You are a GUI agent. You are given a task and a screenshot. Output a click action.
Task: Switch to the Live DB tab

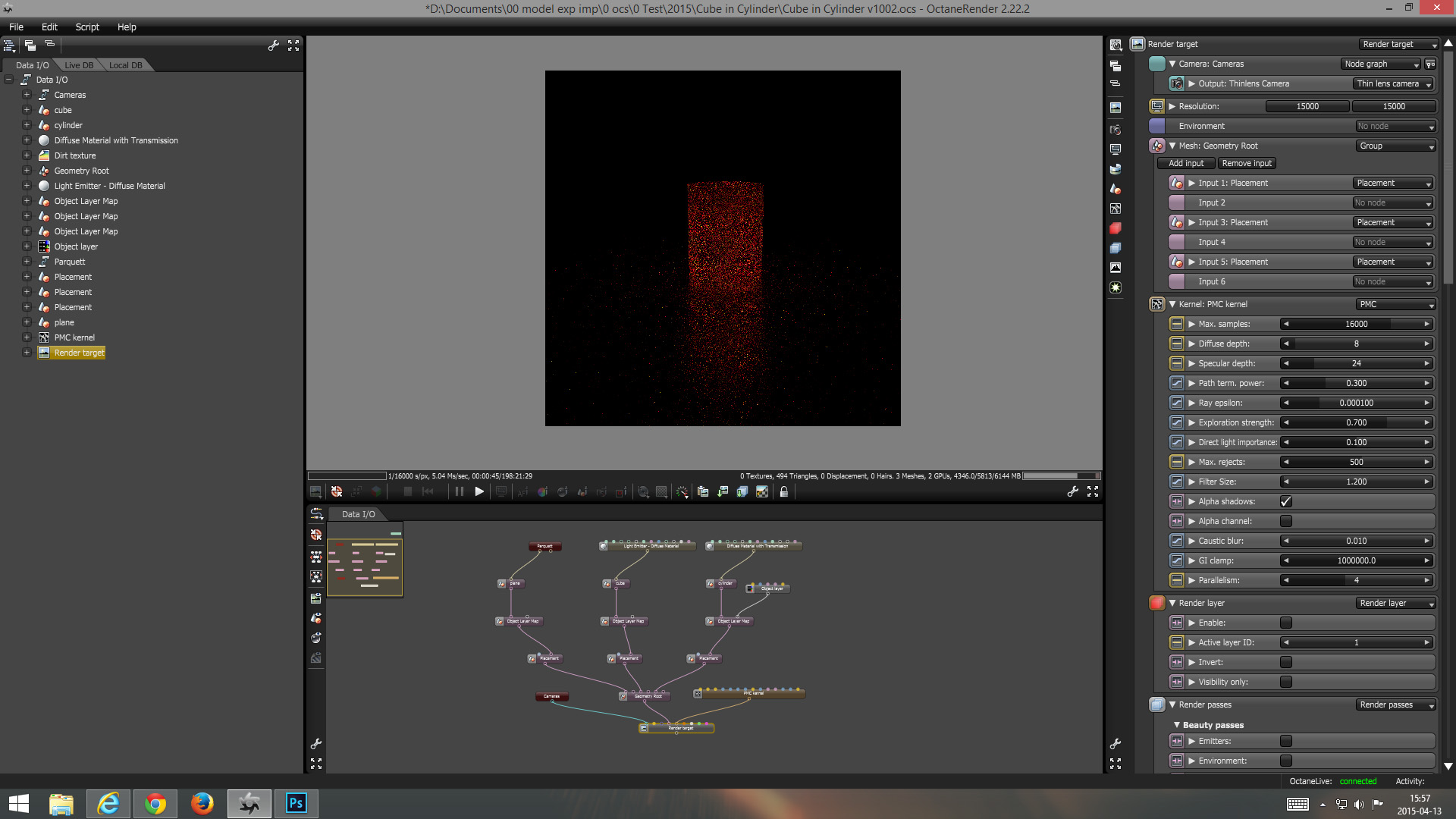pyautogui.click(x=79, y=65)
